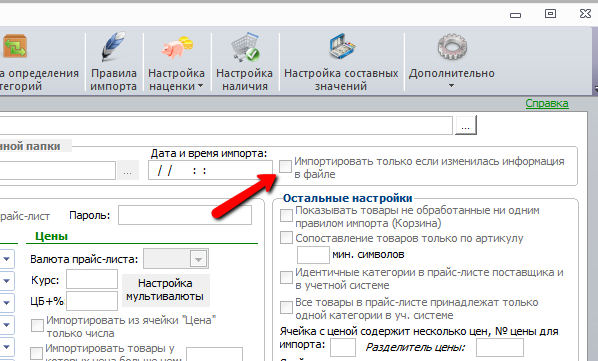Viewport: 598px width, 361px height.
Task: Expand the Настройка наценки dropdown arrow
Action: [x=201, y=87]
